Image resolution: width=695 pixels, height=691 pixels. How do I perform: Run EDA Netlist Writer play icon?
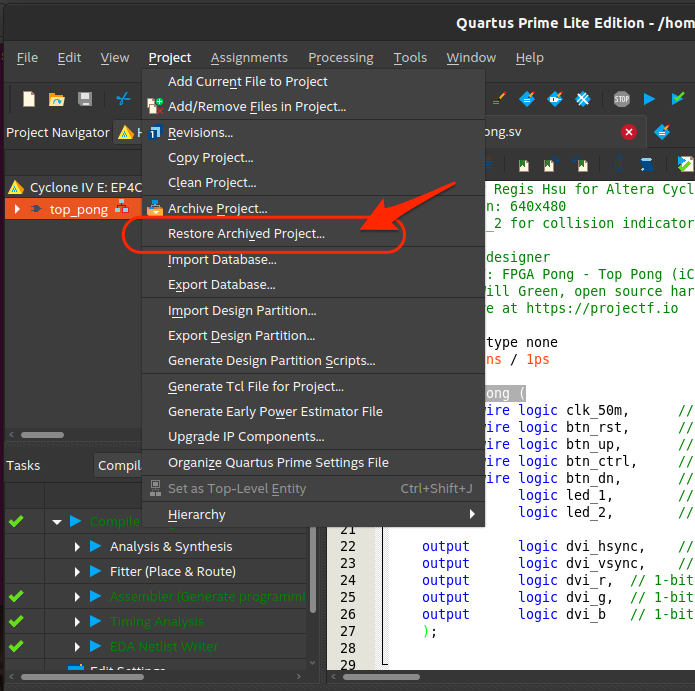tap(95, 646)
